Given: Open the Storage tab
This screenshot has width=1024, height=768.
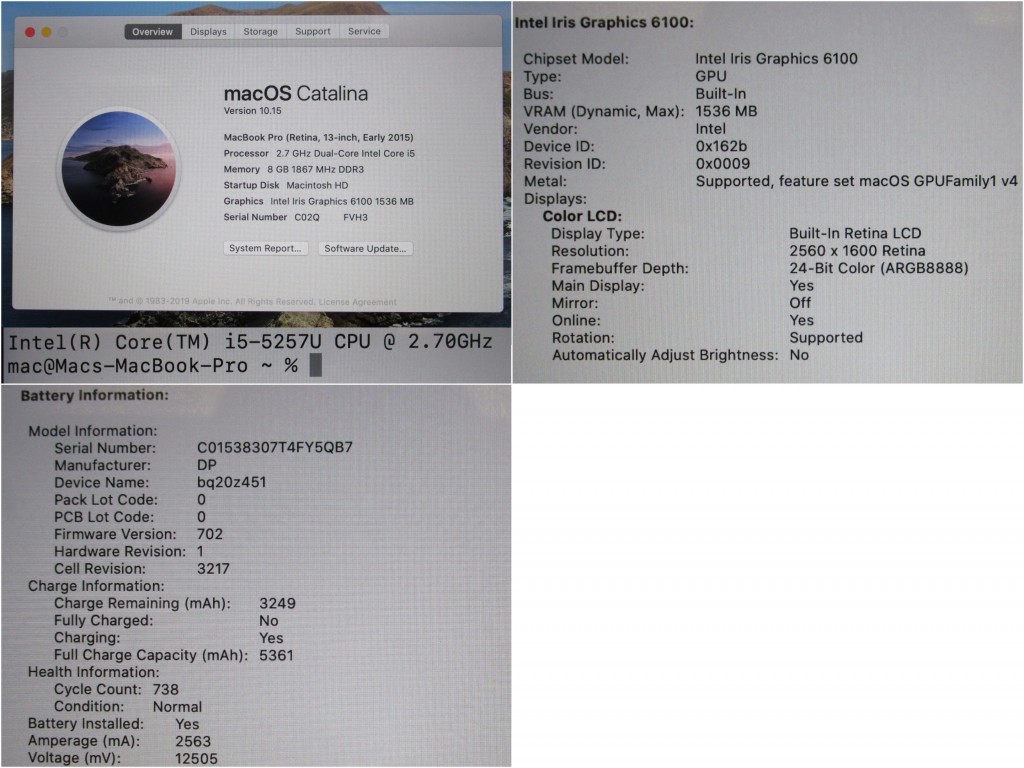Looking at the screenshot, I should [261, 31].
